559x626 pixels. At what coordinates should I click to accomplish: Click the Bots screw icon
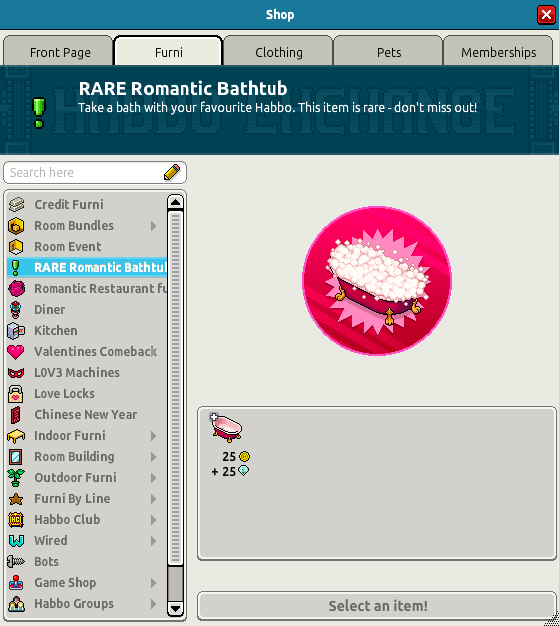pos(16,562)
